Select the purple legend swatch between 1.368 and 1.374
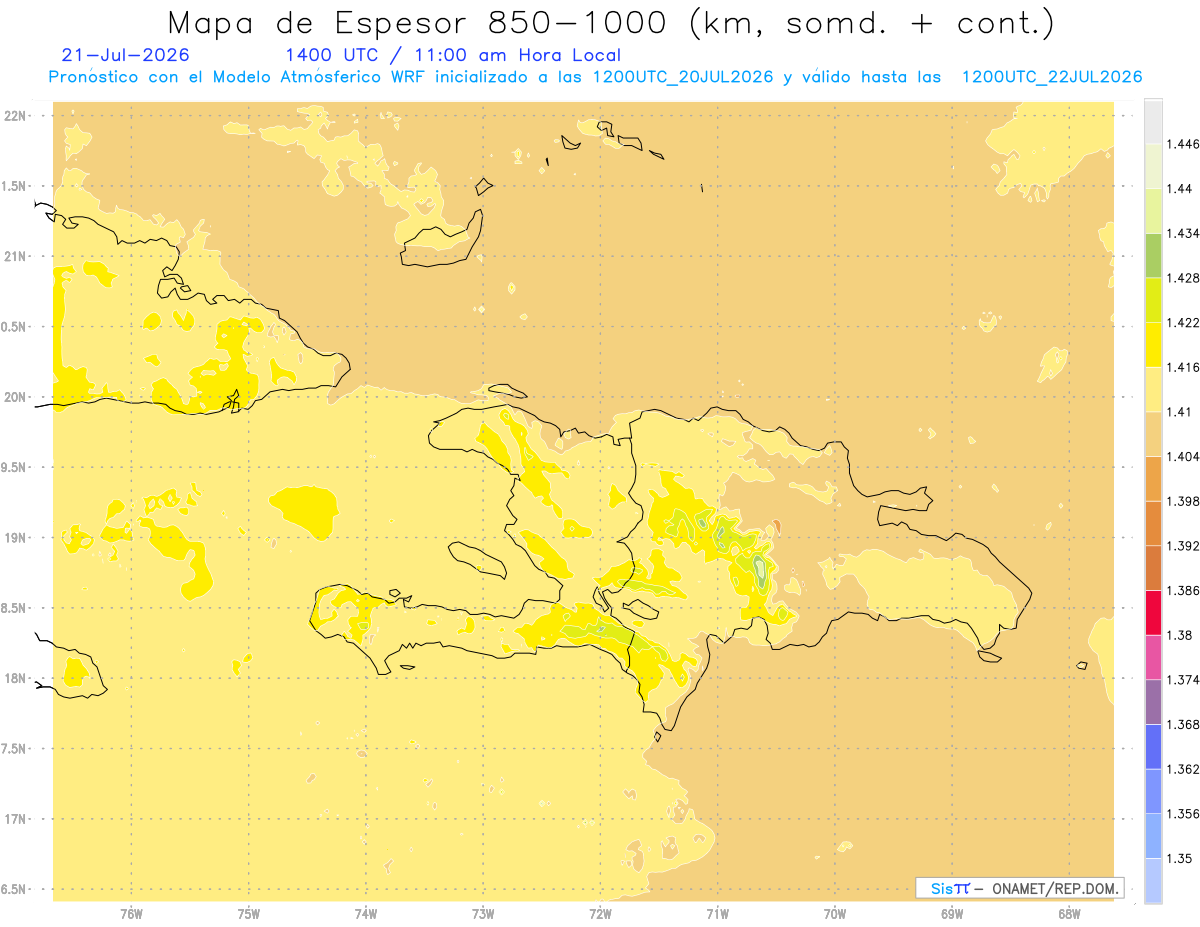The width and height of the screenshot is (1200, 927). pyautogui.click(x=1153, y=701)
